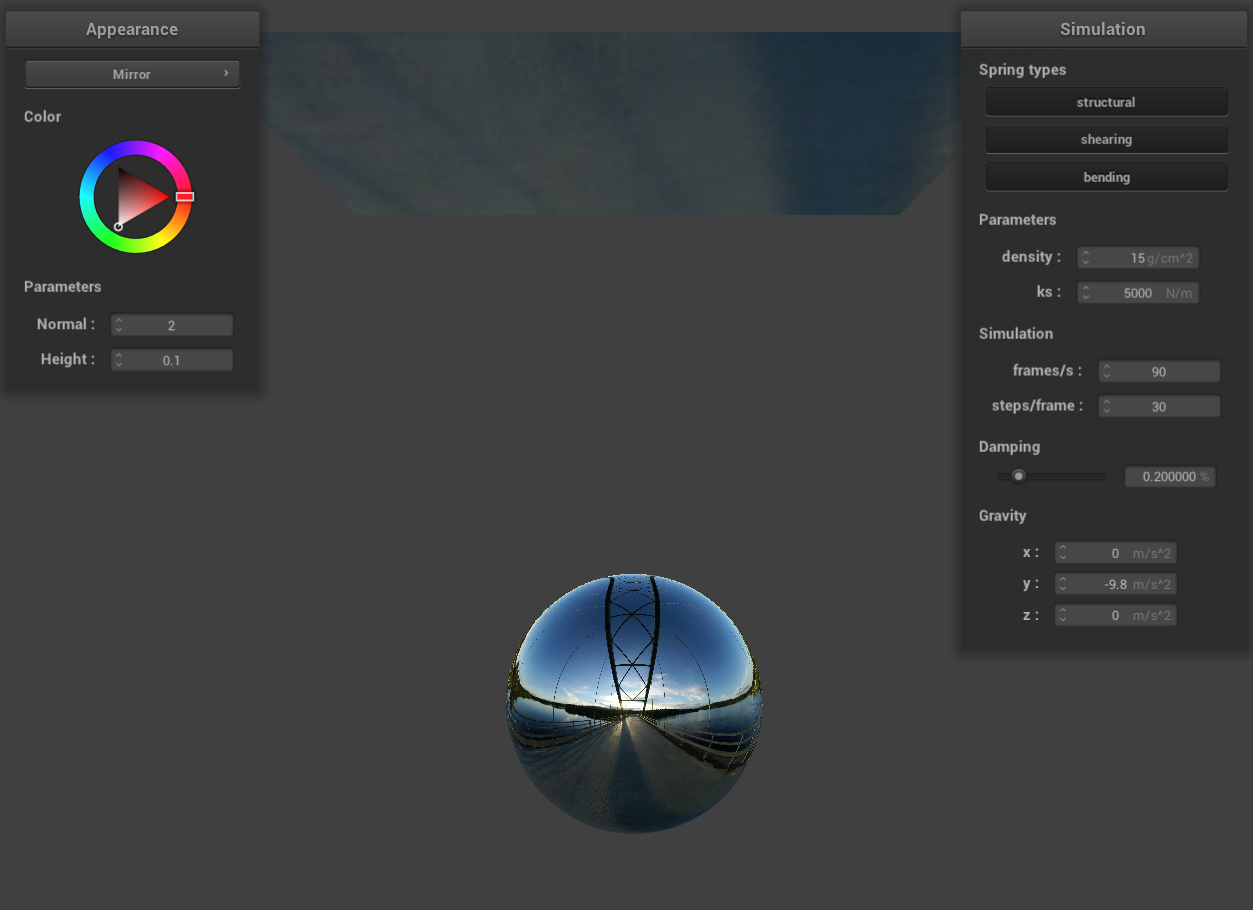
Task: Toggle shearing spring type
Action: pos(1106,139)
